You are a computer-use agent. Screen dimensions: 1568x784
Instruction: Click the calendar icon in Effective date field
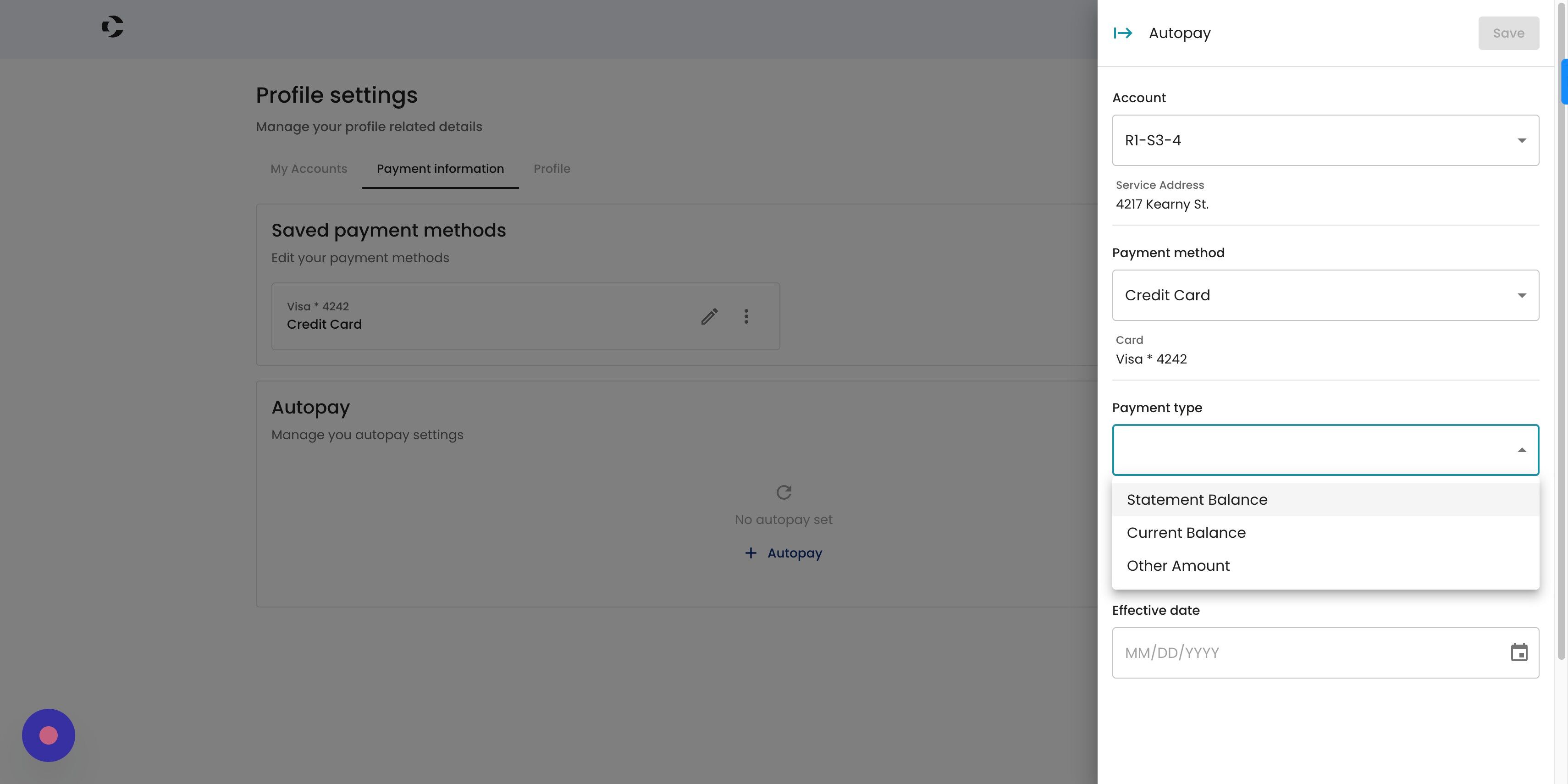(1518, 652)
